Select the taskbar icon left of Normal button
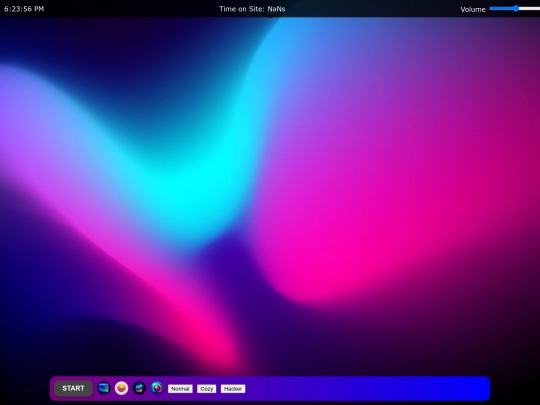This screenshot has height=405, width=540. pos(157,388)
